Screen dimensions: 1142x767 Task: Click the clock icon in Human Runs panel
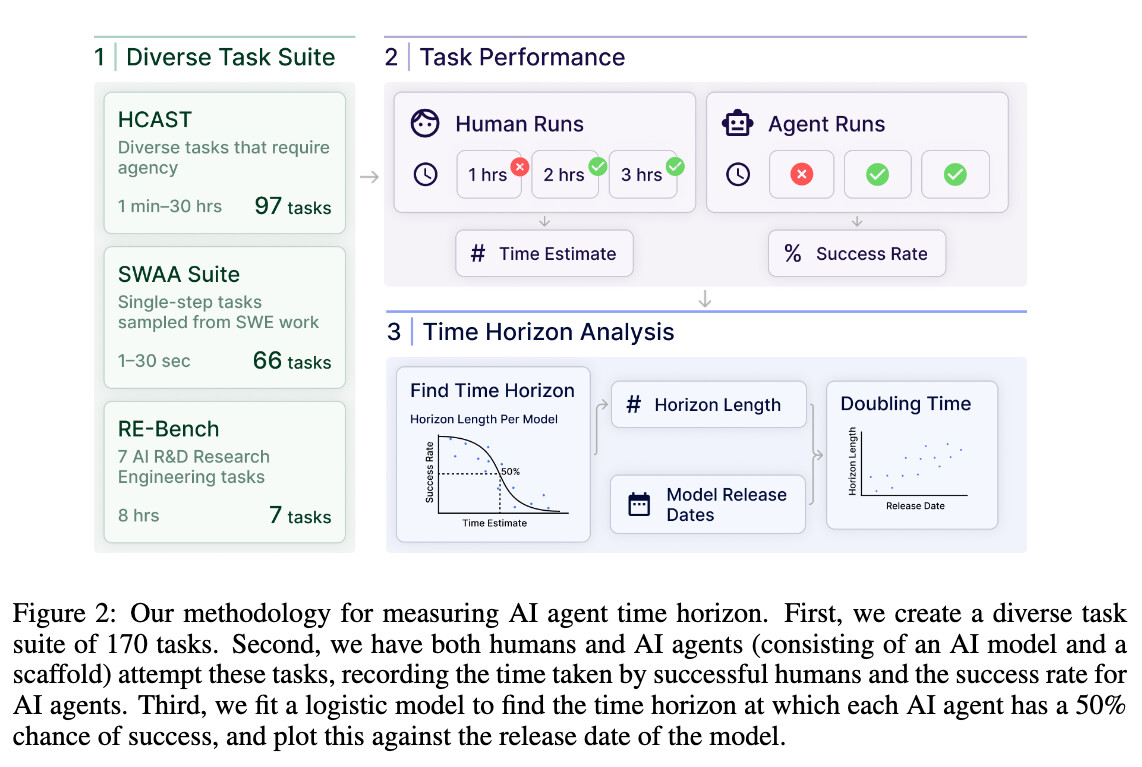[x=425, y=174]
